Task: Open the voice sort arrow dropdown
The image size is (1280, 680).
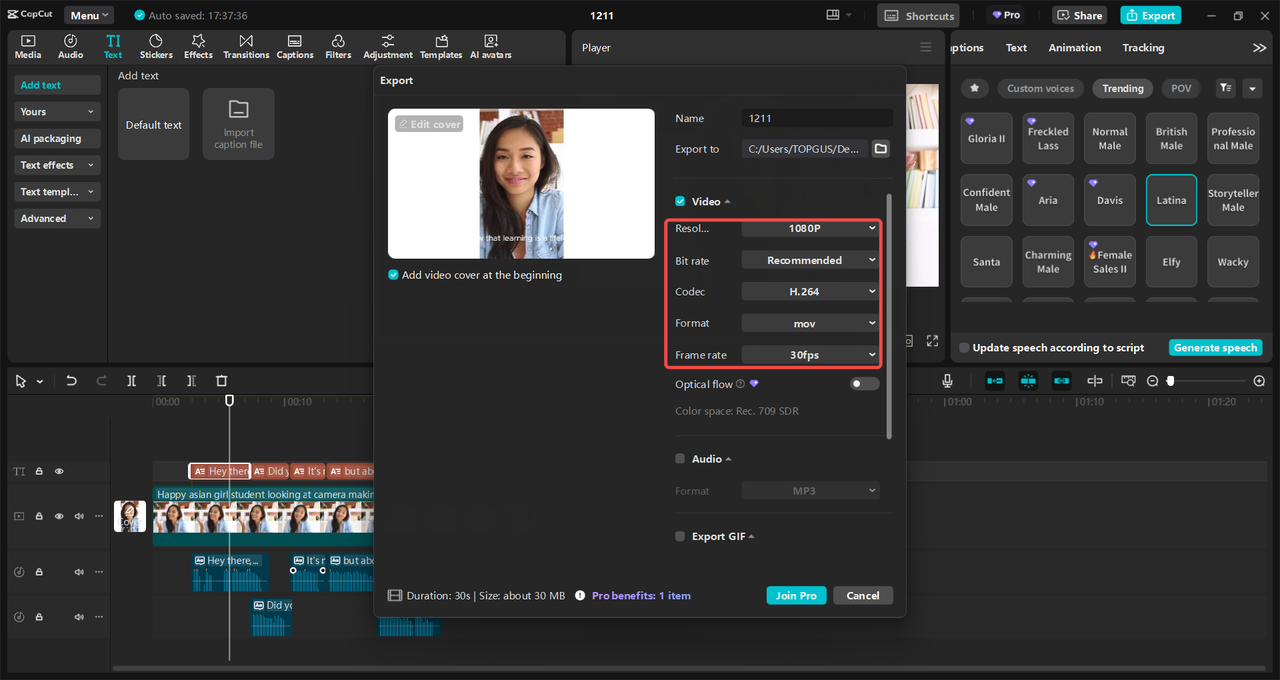Action: pos(1252,88)
